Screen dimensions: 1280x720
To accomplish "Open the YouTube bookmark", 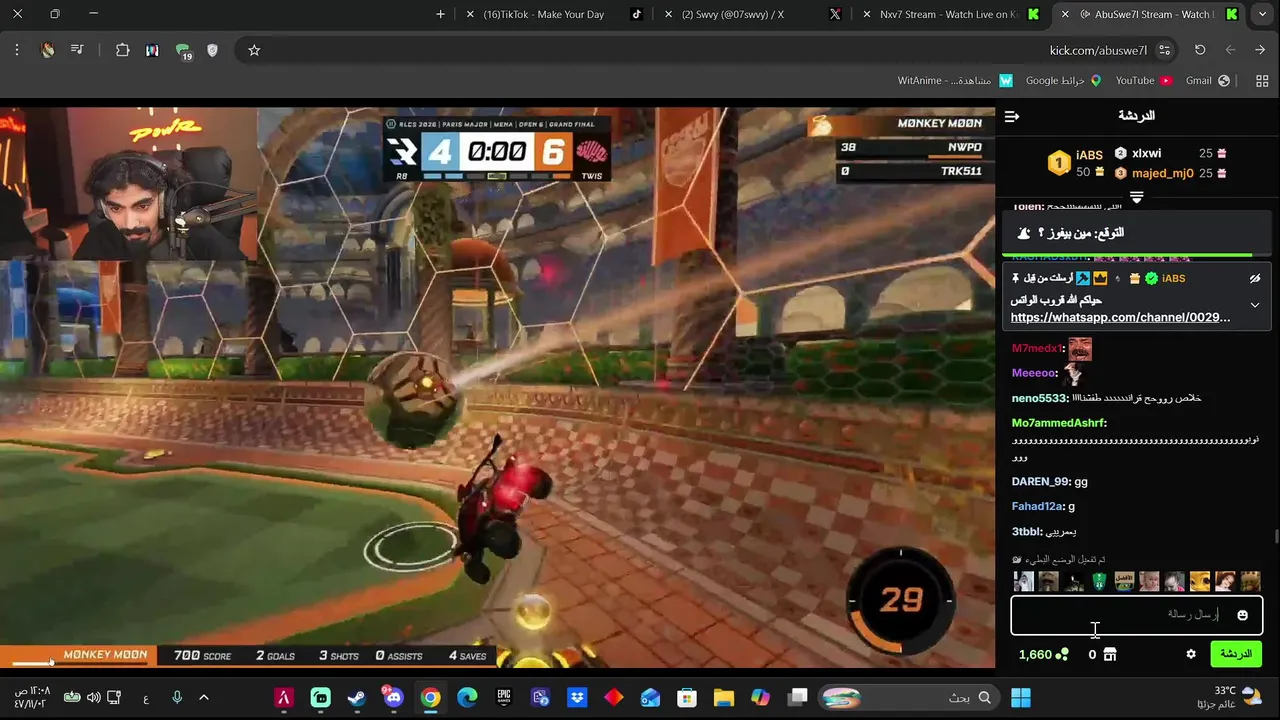I will click(1143, 80).
